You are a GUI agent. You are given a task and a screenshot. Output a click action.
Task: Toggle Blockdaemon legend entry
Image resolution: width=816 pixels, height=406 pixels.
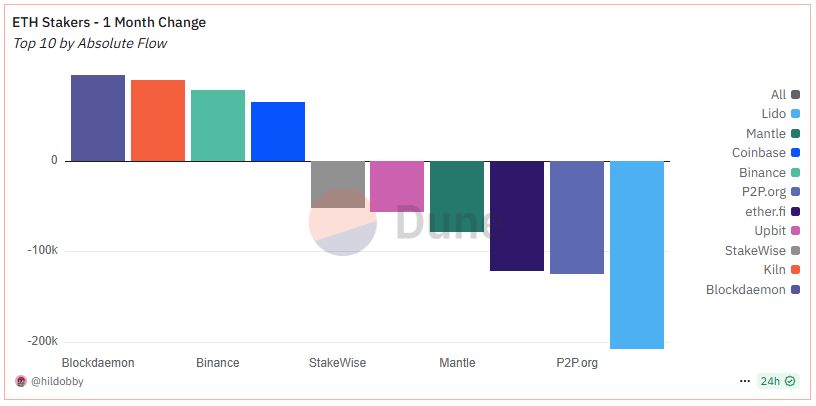tap(753, 290)
